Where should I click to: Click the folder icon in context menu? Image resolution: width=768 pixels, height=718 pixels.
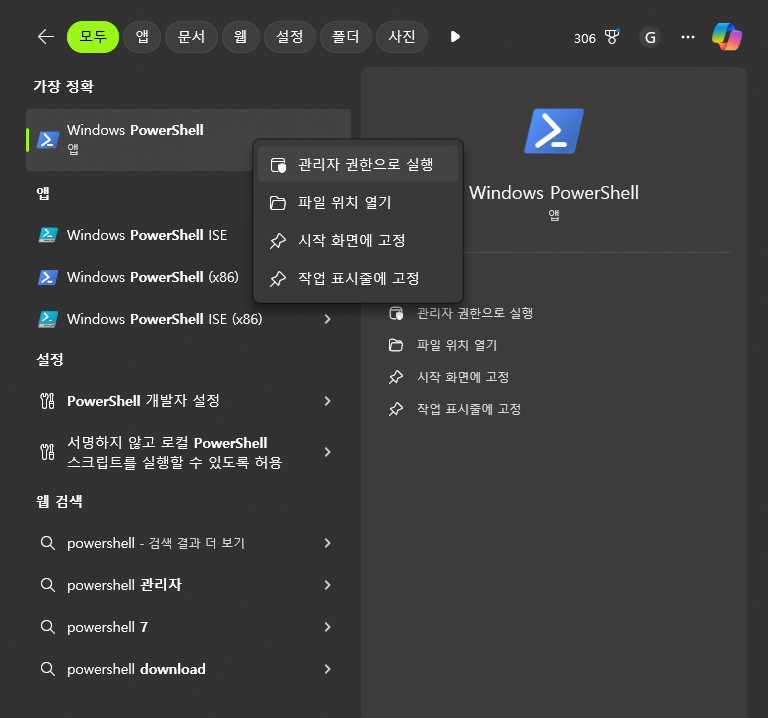pos(278,203)
